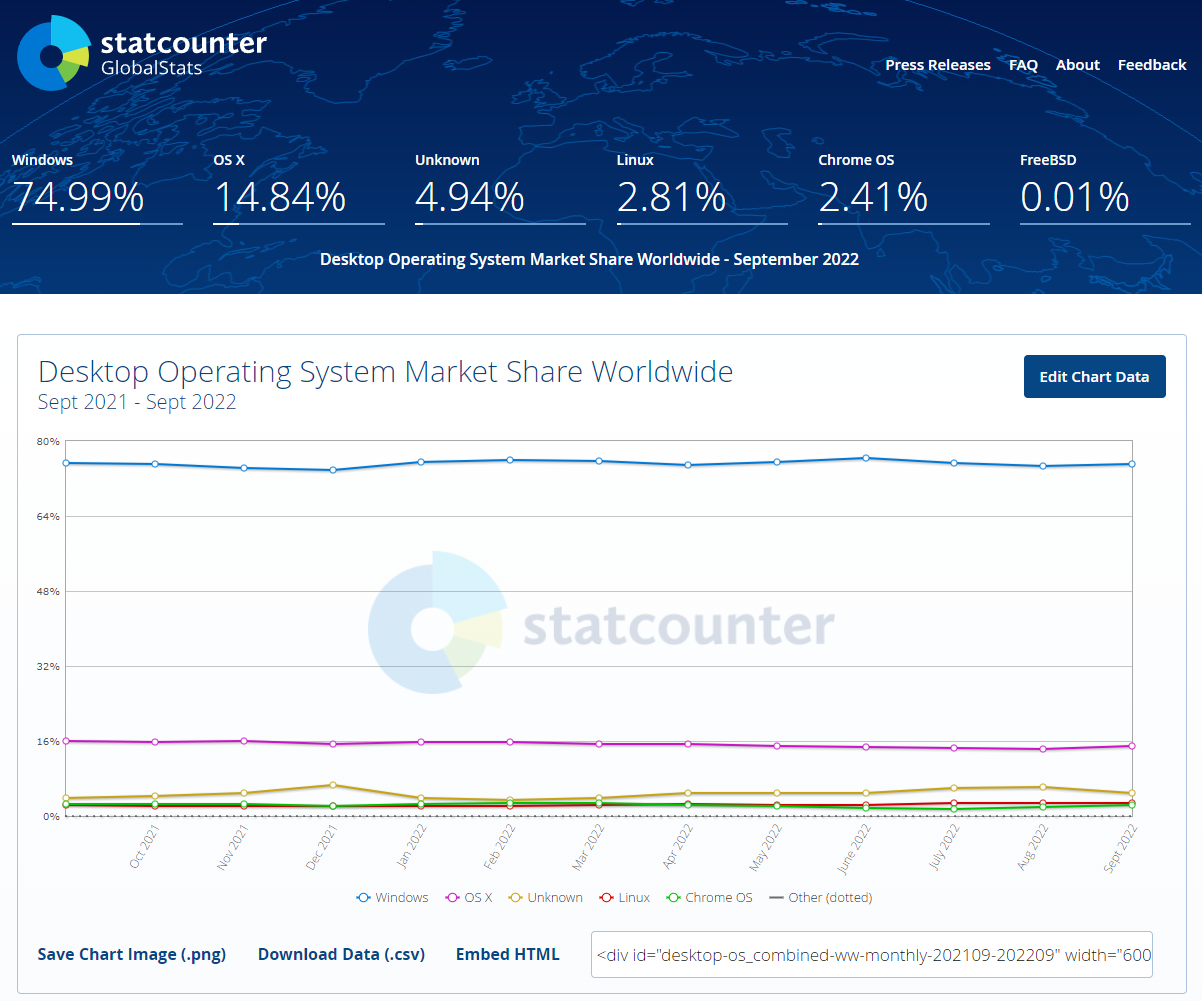This screenshot has width=1202, height=1001.
Task: Download Data as csv
Action: click(341, 954)
